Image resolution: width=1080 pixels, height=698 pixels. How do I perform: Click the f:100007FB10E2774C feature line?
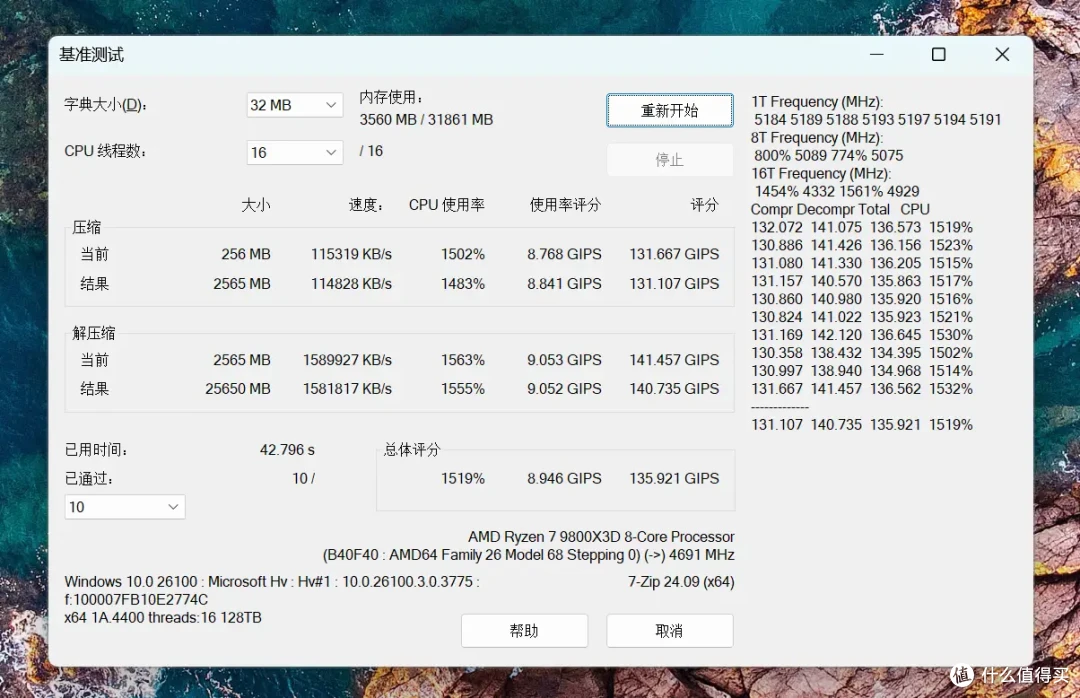pos(136,599)
